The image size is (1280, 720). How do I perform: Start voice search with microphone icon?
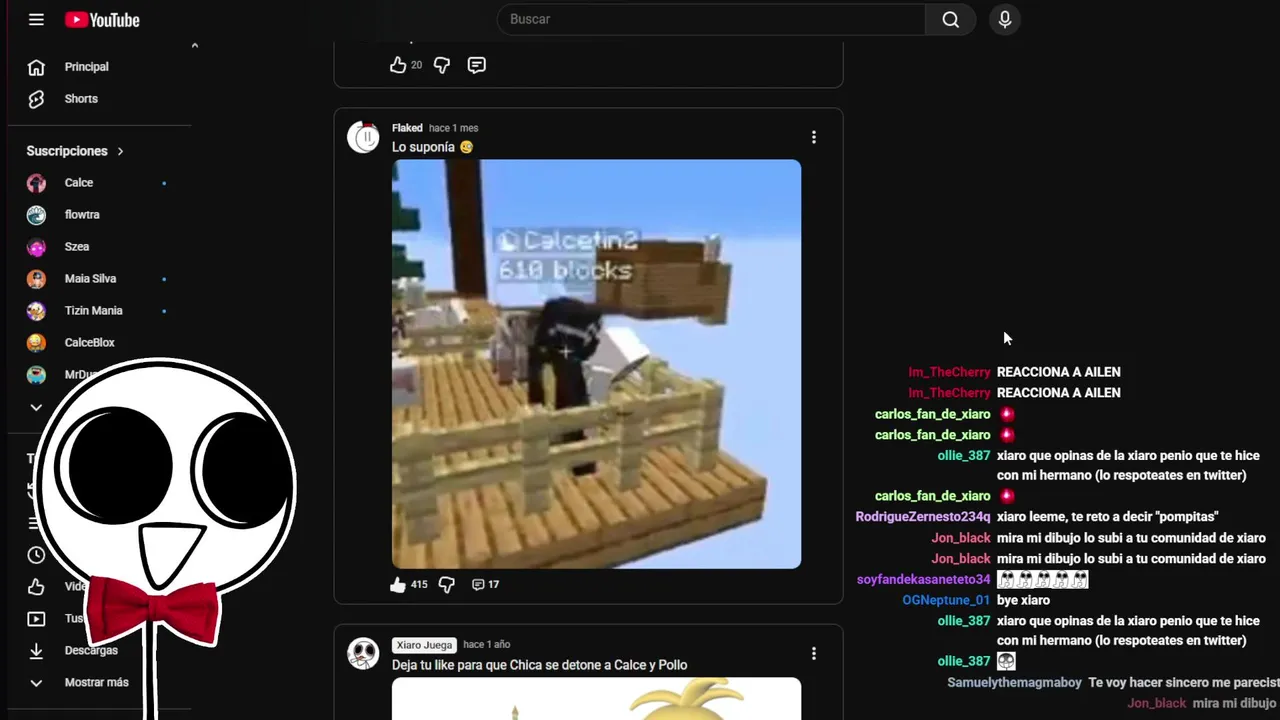[x=1005, y=19]
